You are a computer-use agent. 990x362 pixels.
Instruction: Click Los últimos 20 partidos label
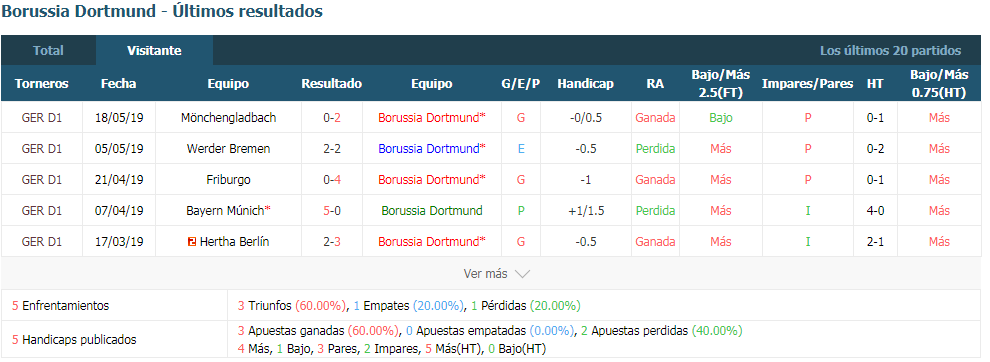tap(890, 51)
